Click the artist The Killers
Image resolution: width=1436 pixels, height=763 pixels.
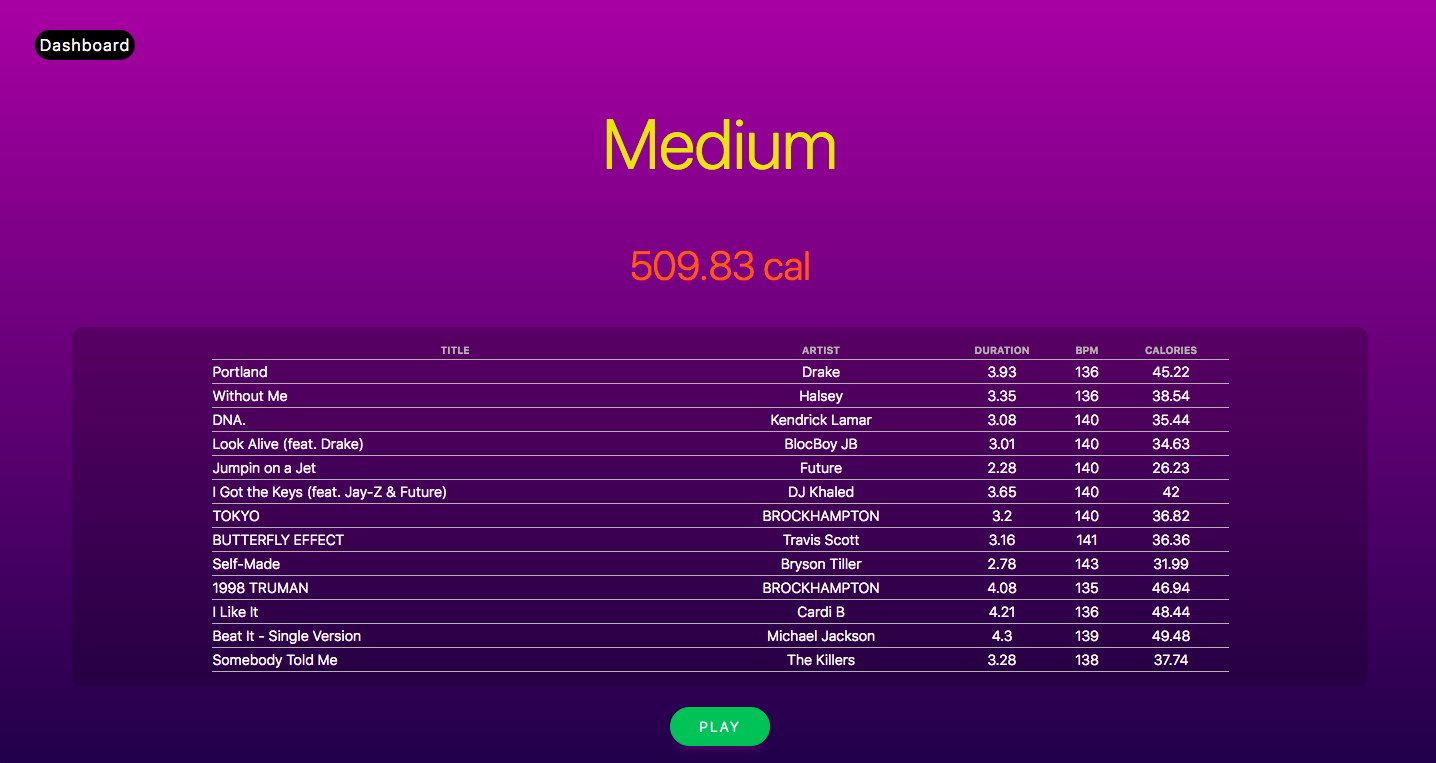point(821,660)
